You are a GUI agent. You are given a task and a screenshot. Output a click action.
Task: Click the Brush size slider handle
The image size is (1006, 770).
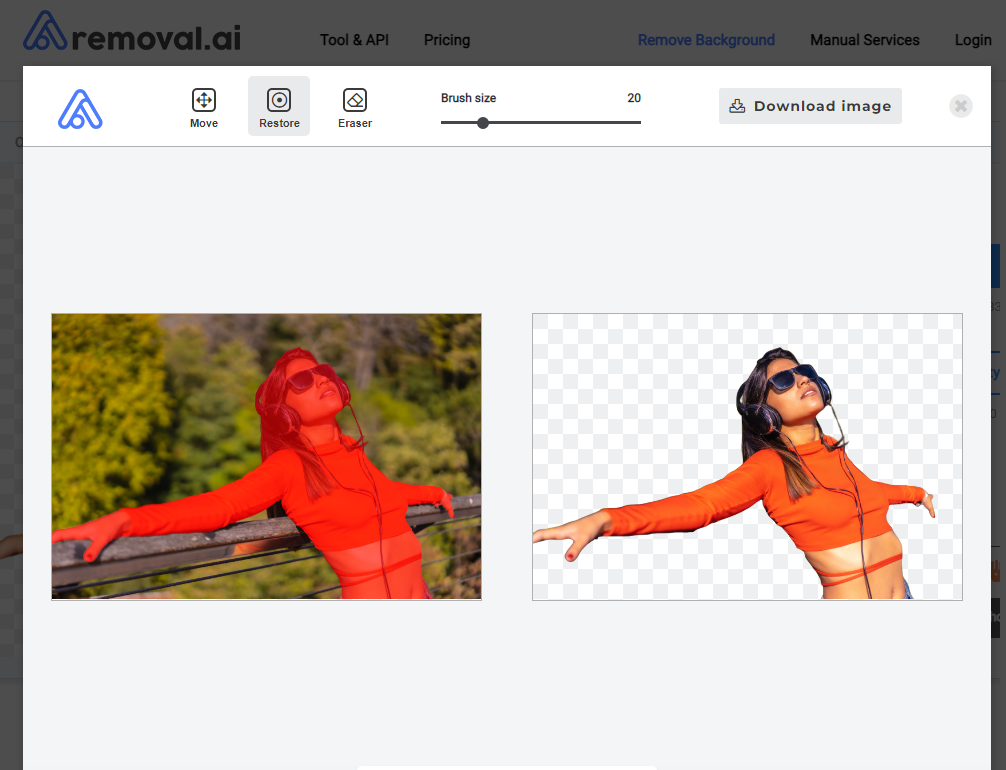[x=483, y=123]
